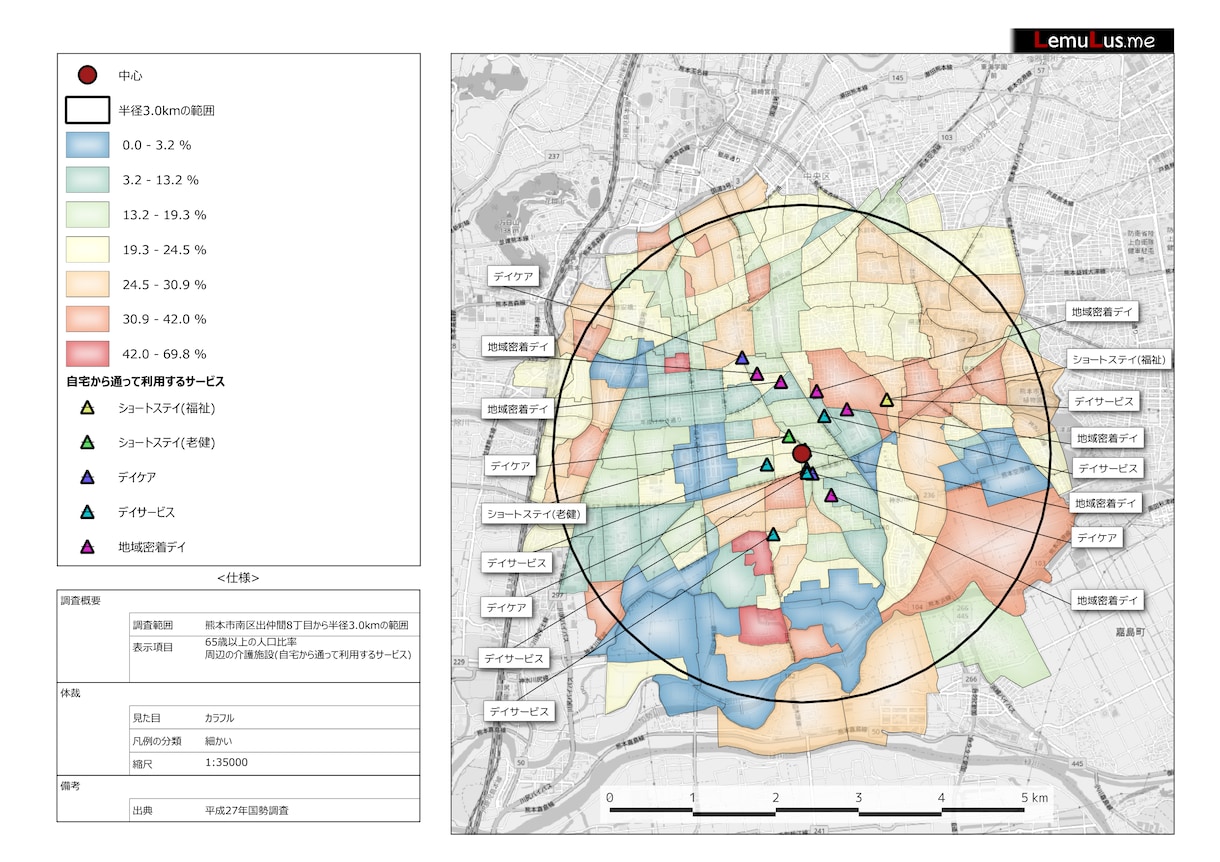
Task: Click the 熊本市南区出仲間8丁目から半径3.0kmの範囲 value
Action: [x=307, y=625]
